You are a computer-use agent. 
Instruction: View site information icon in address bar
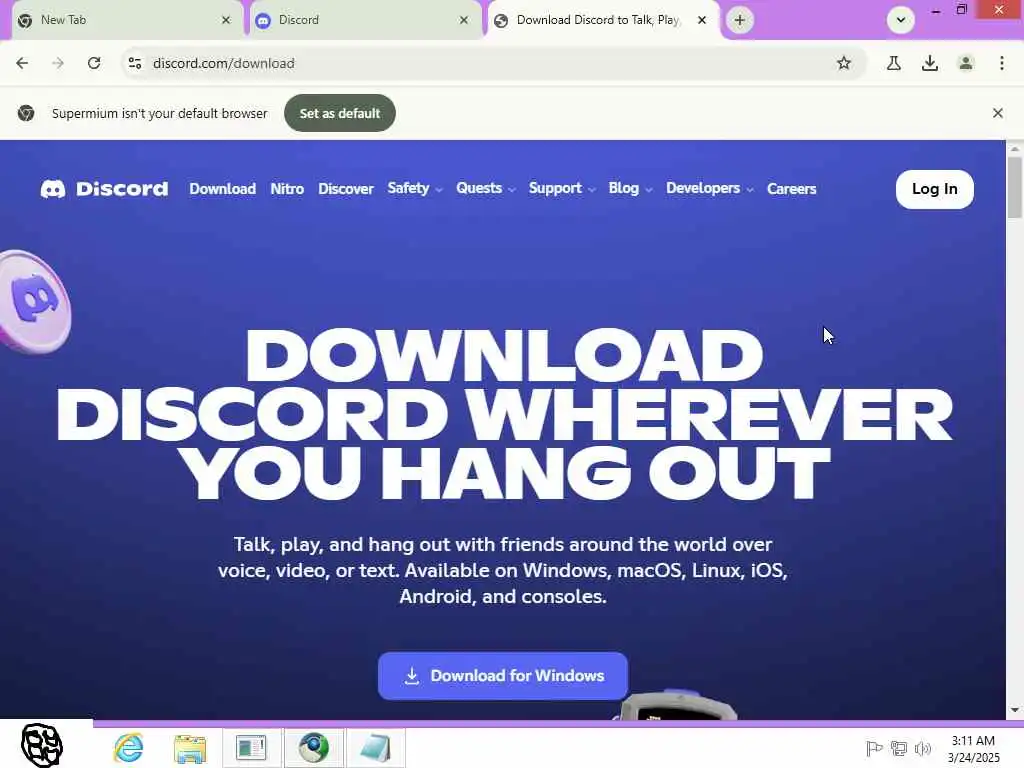[x=135, y=63]
